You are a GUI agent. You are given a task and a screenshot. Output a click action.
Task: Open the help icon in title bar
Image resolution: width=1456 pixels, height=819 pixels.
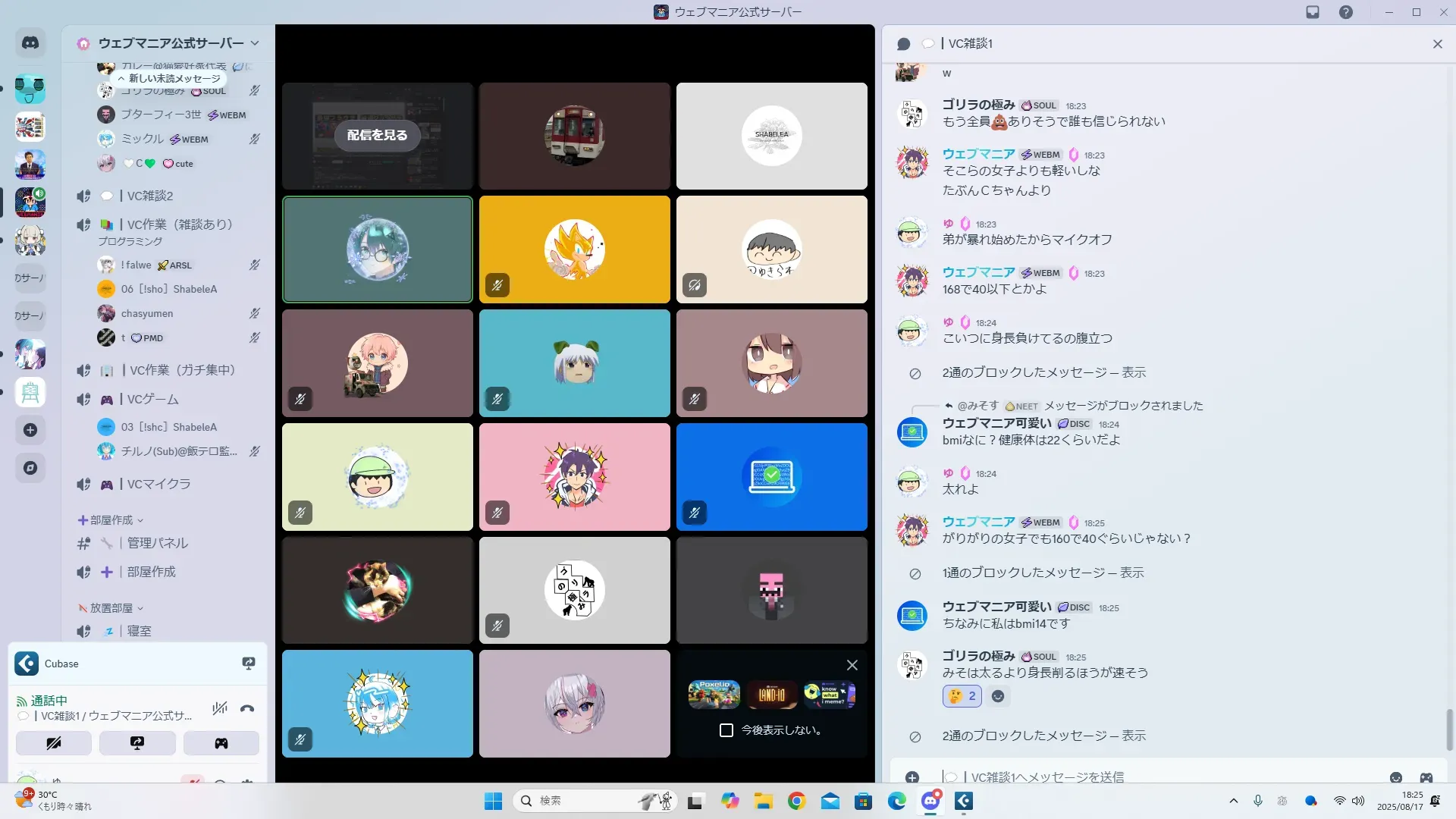1345,12
